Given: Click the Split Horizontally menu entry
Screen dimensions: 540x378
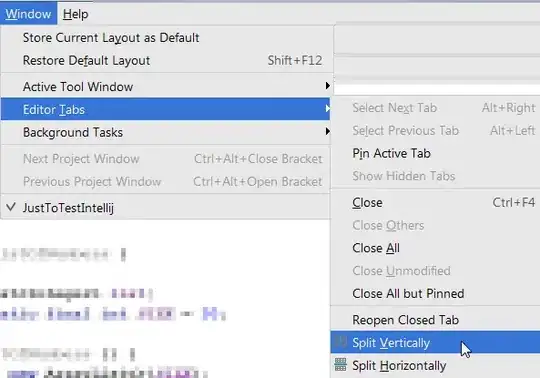Looking at the screenshot, I should coord(435,366).
